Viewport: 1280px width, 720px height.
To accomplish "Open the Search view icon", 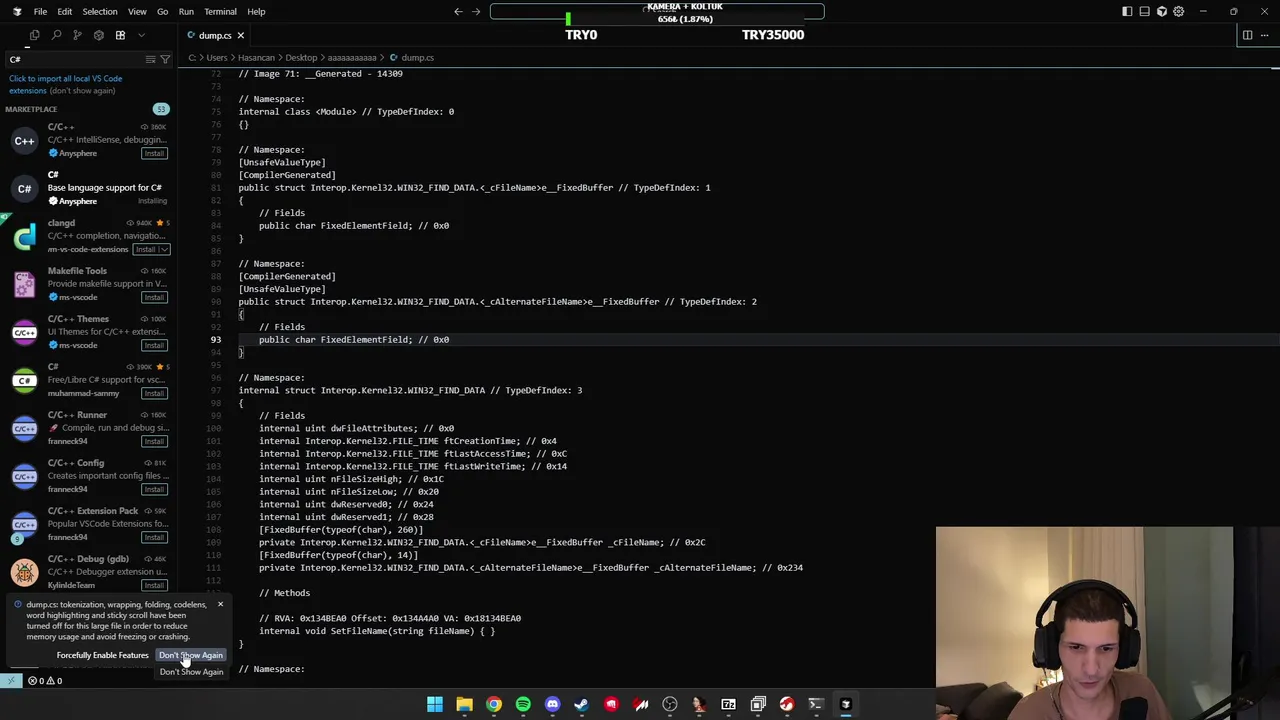I will point(56,35).
